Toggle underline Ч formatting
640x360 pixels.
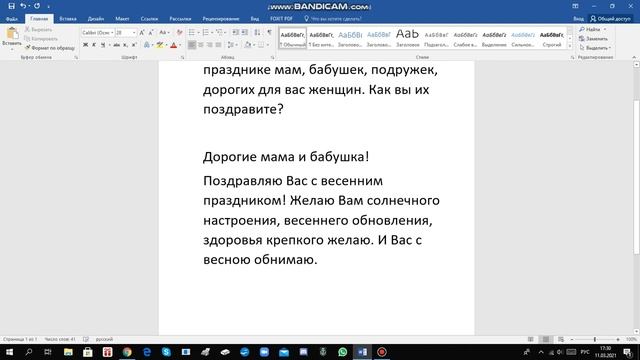pos(103,45)
